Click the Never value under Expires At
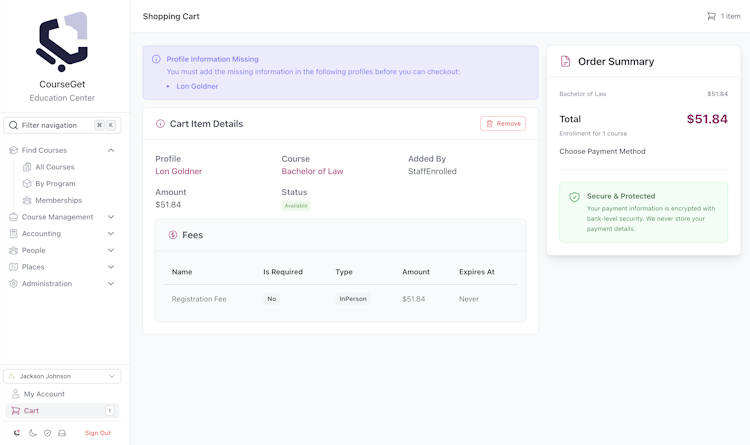Viewport: 750px width, 445px height. tap(469, 299)
